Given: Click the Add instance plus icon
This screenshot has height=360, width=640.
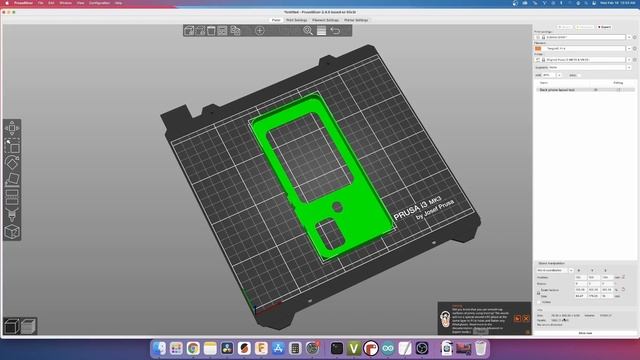Looking at the screenshot, I should click(x=260, y=31).
